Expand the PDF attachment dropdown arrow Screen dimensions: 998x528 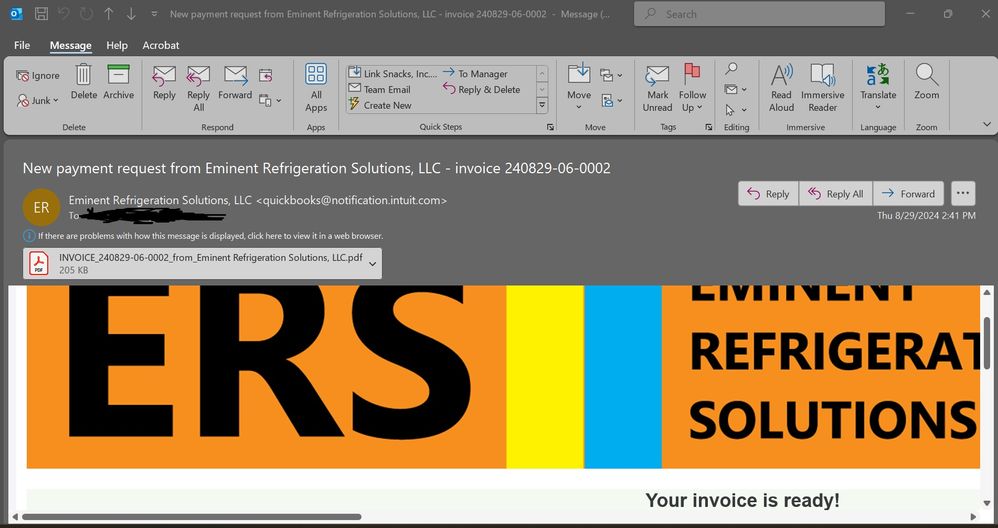[373, 263]
